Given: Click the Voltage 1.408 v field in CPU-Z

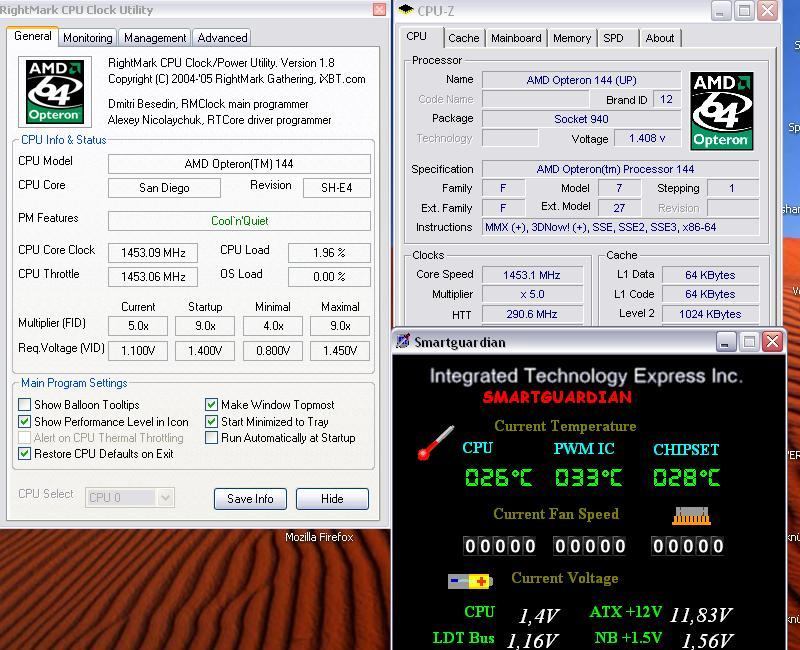Looking at the screenshot, I should click(647, 138).
